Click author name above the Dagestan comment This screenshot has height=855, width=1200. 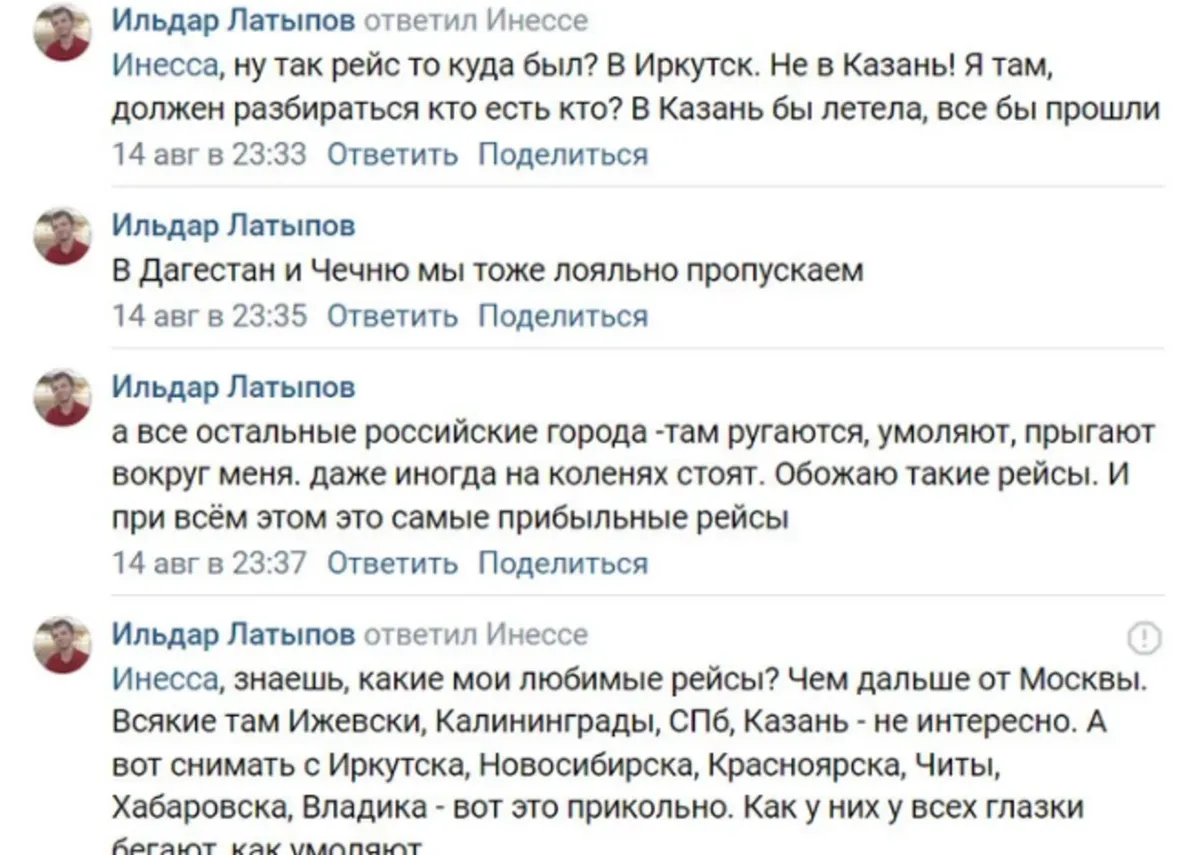pyautogui.click(x=233, y=225)
